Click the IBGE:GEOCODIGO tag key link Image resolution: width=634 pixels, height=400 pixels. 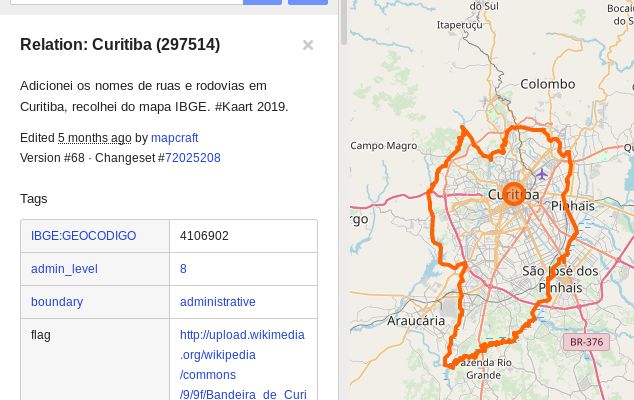point(84,236)
